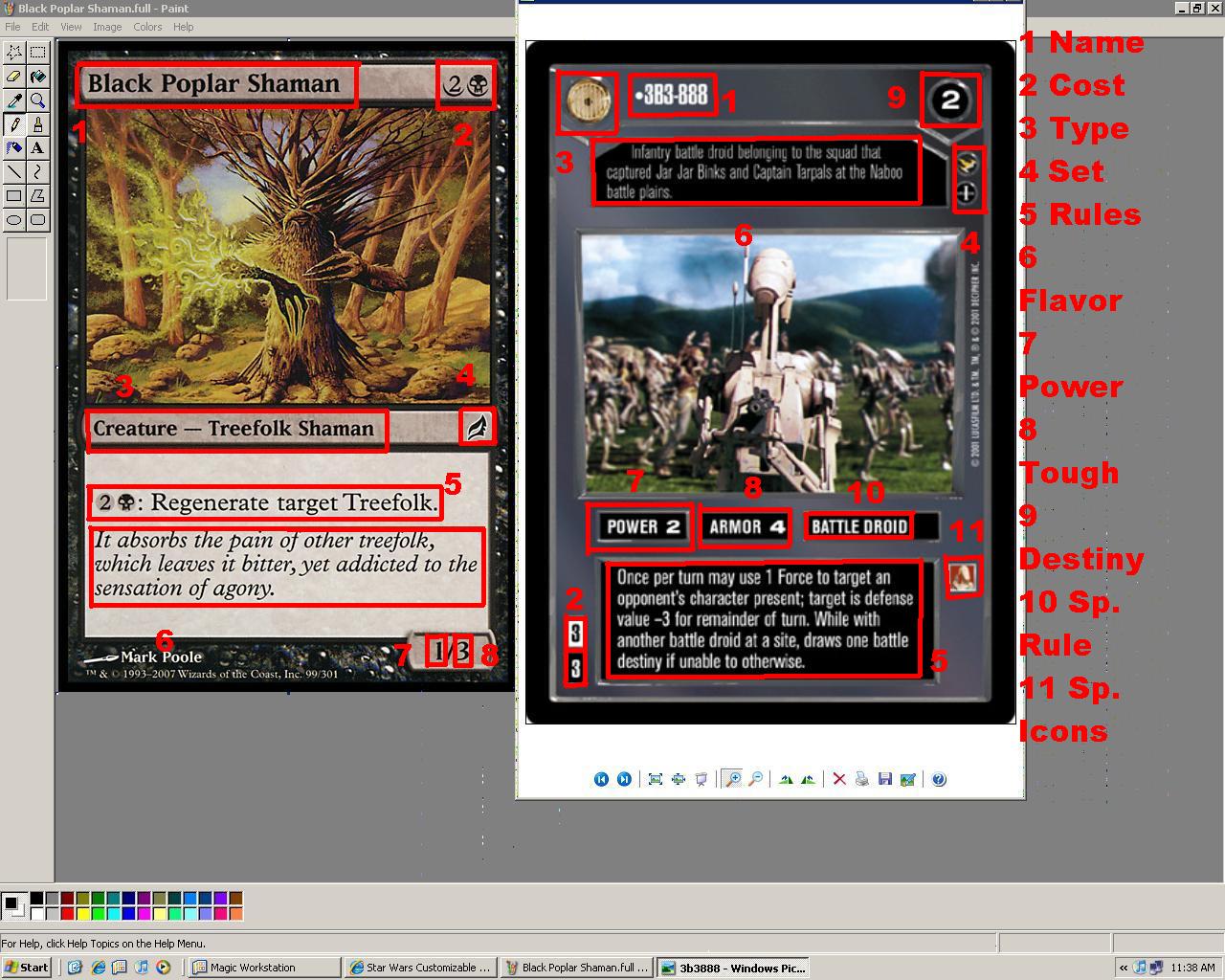Pick magenta from the color palette

tap(144, 913)
